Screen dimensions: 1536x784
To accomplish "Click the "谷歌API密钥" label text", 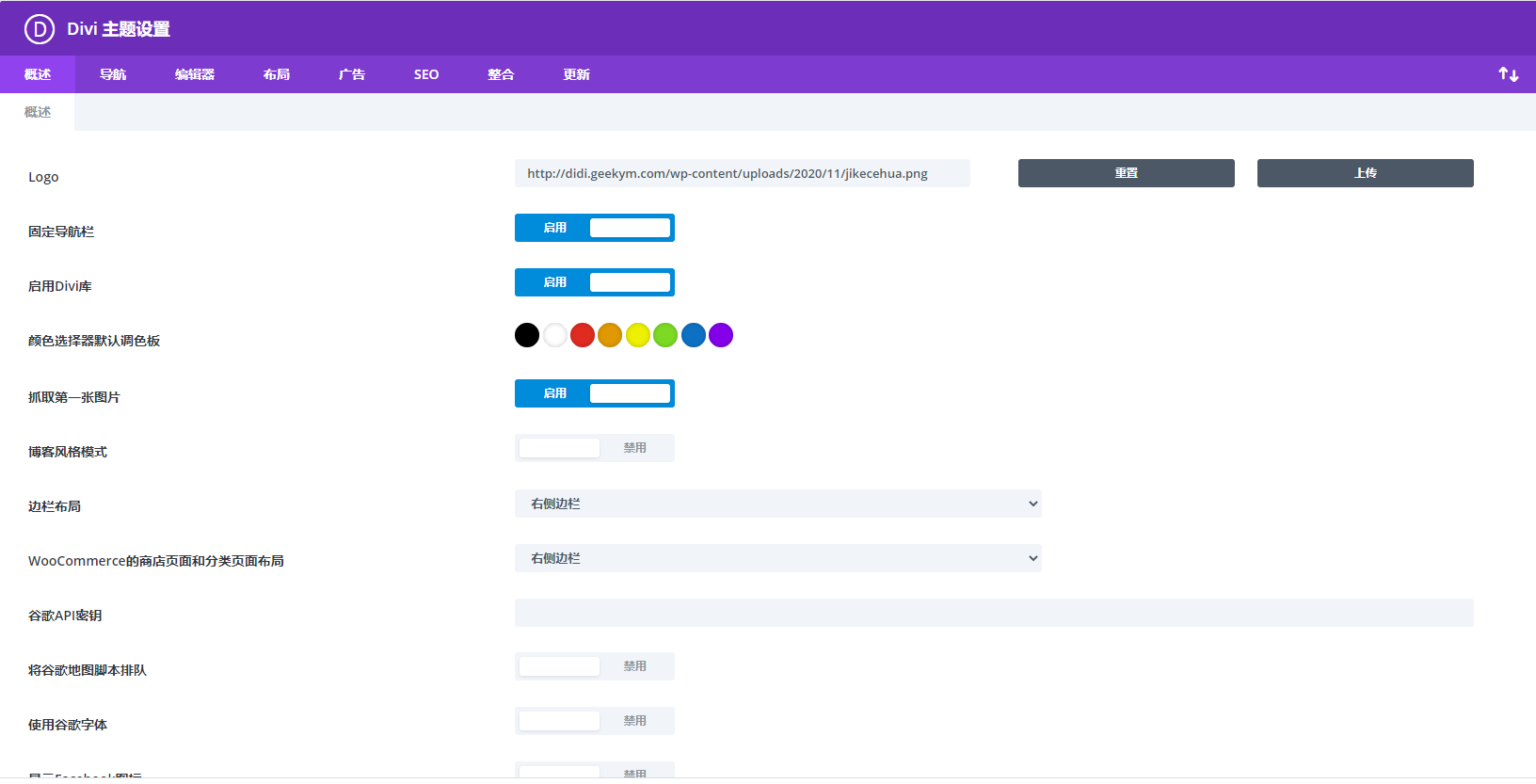I will tap(65, 616).
